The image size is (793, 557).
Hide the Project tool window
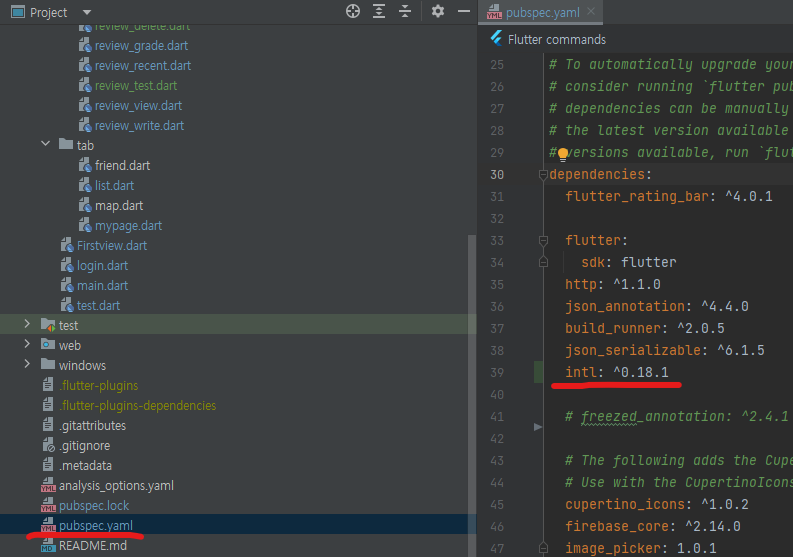464,11
